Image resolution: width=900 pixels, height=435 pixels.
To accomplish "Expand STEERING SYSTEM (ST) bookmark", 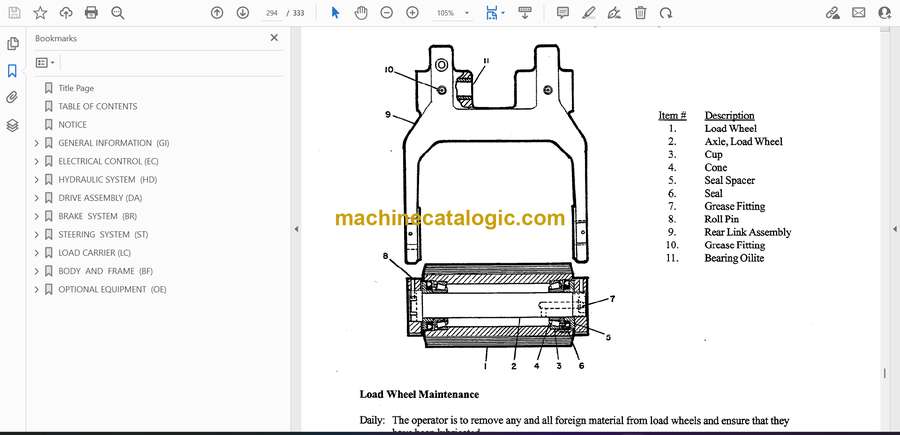I will point(36,235).
